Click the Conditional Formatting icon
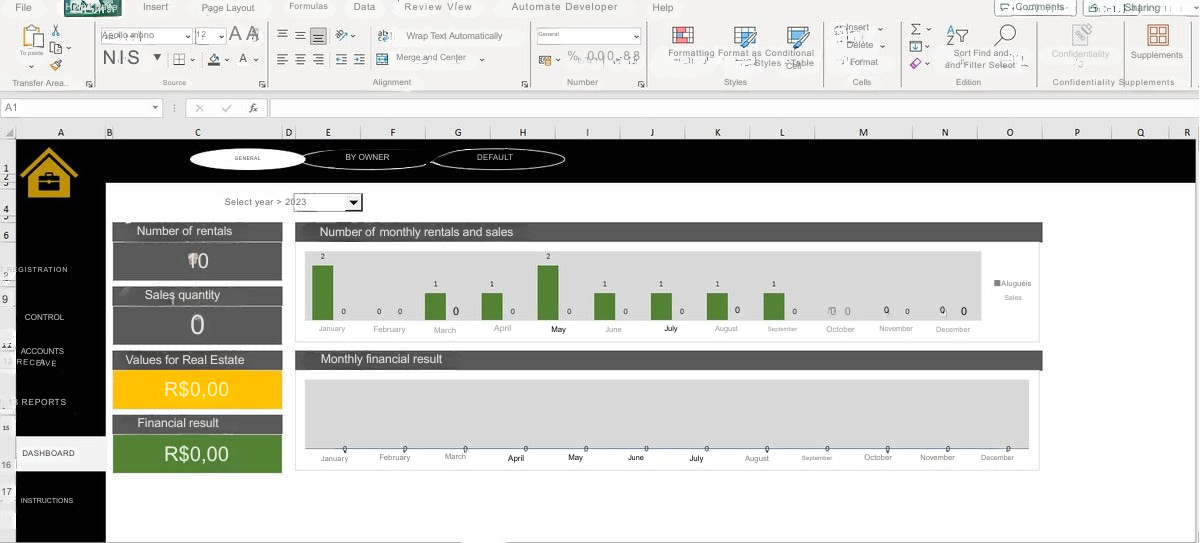The image size is (1200, 543). [798, 37]
